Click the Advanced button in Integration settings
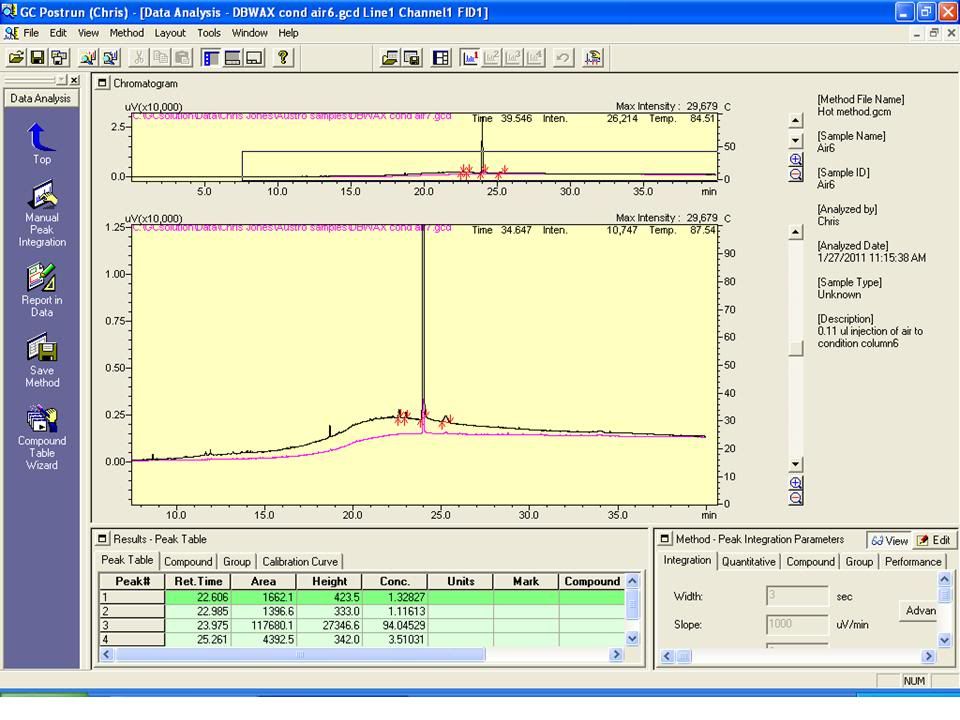Image resolution: width=960 pixels, height=720 pixels. click(919, 610)
